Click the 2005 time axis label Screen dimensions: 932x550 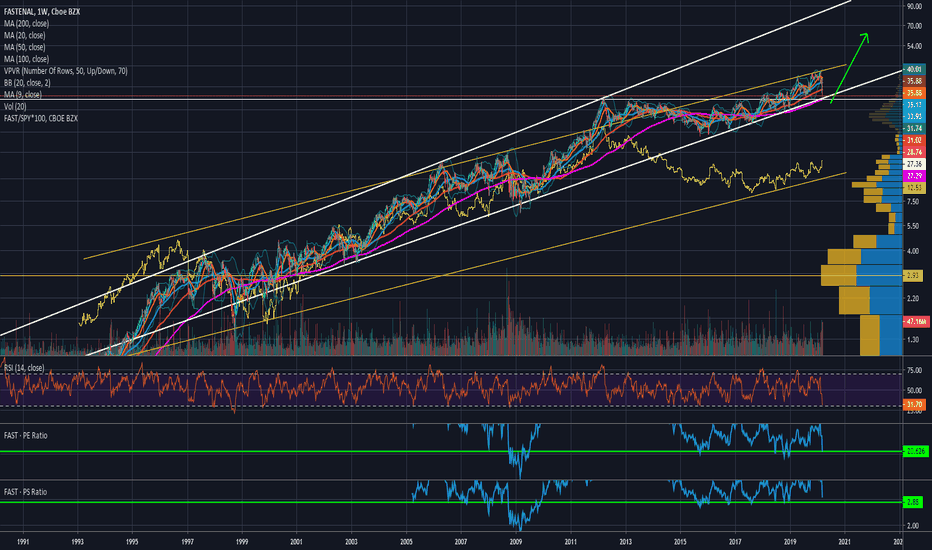tap(407, 542)
